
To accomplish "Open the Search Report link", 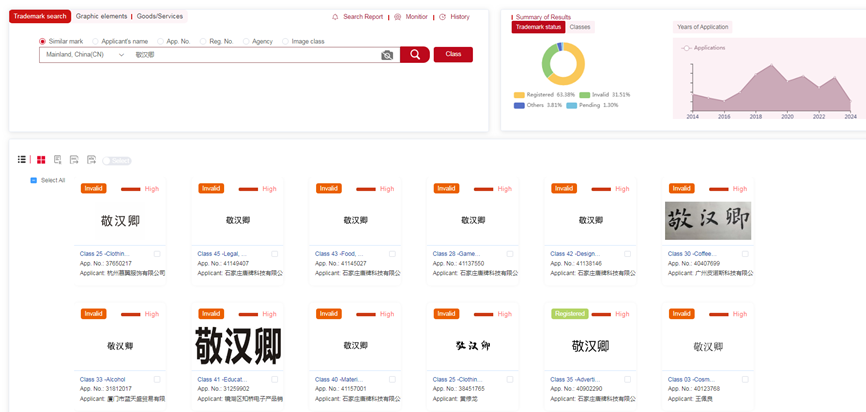I will point(363,17).
